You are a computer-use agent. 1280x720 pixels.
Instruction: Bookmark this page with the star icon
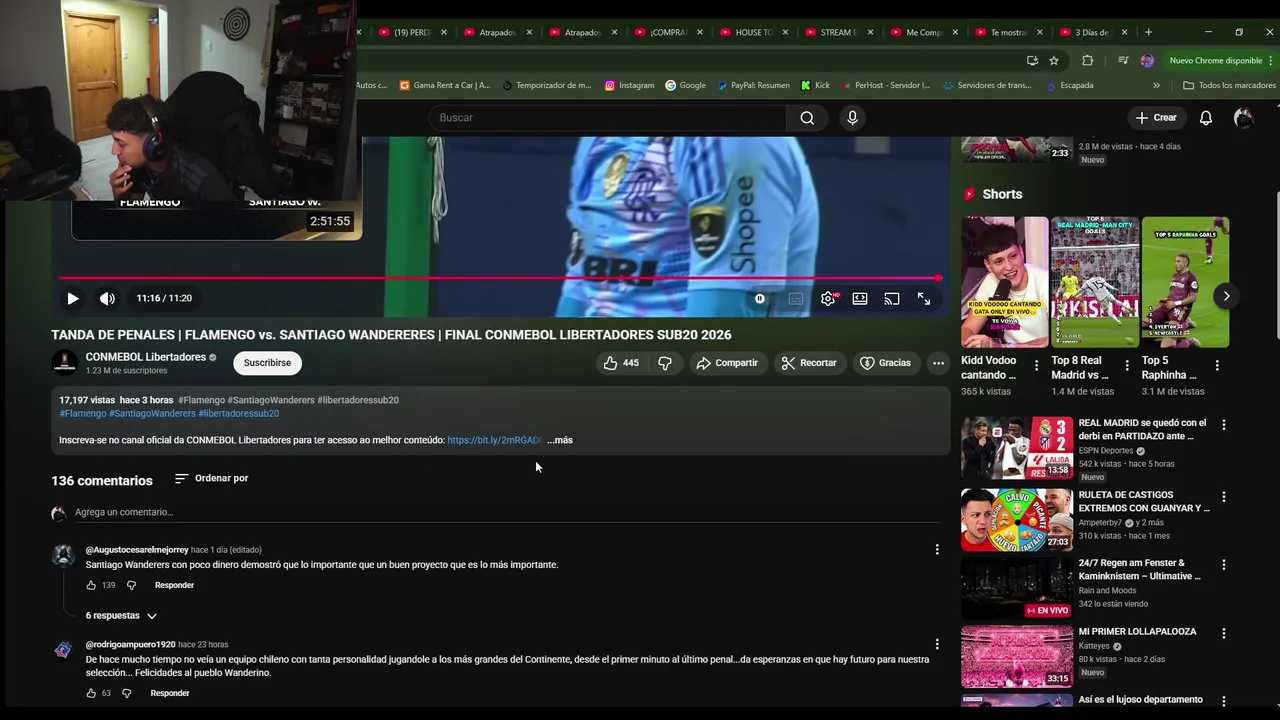click(1054, 60)
